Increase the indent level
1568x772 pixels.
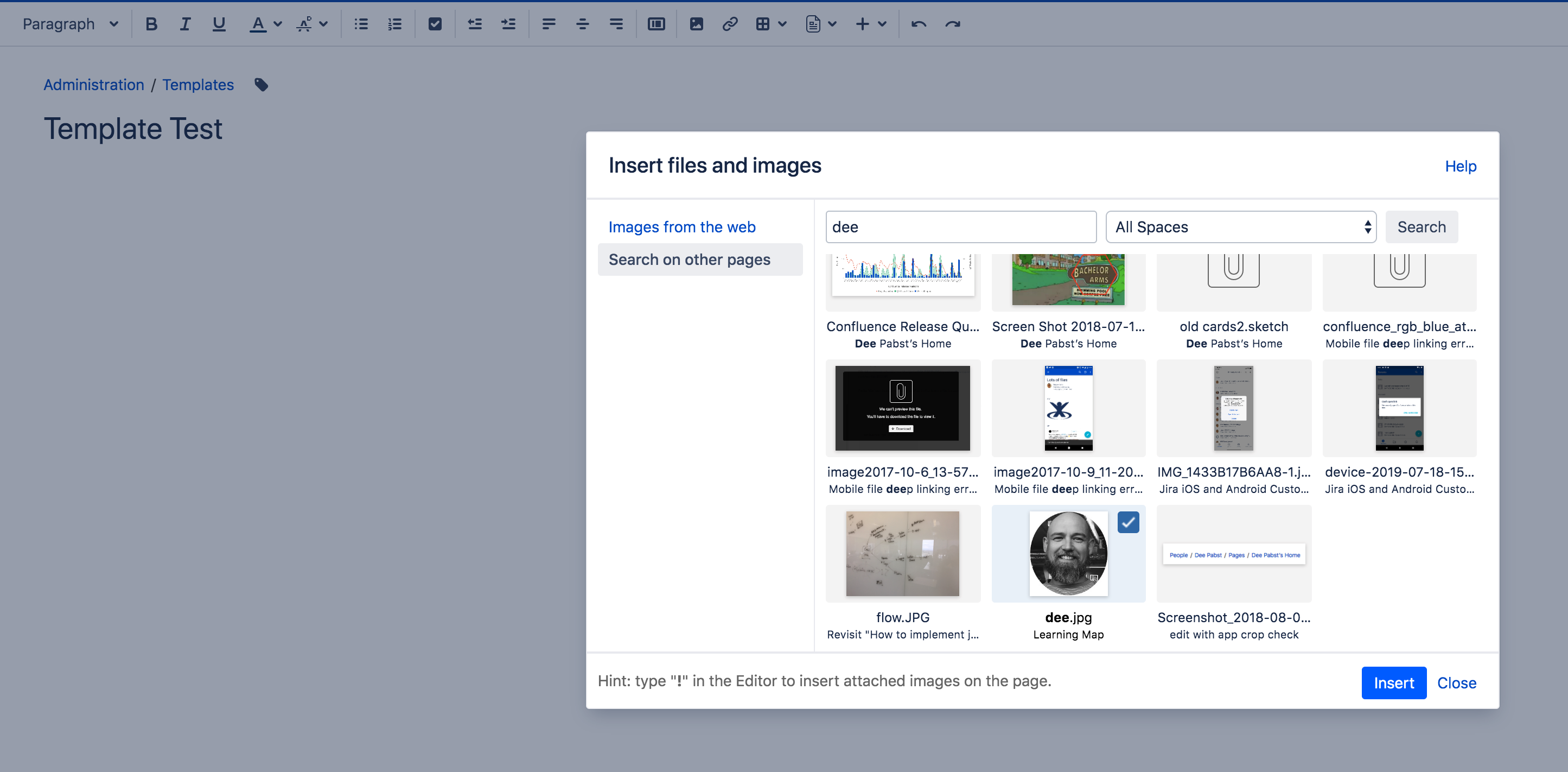point(508,24)
